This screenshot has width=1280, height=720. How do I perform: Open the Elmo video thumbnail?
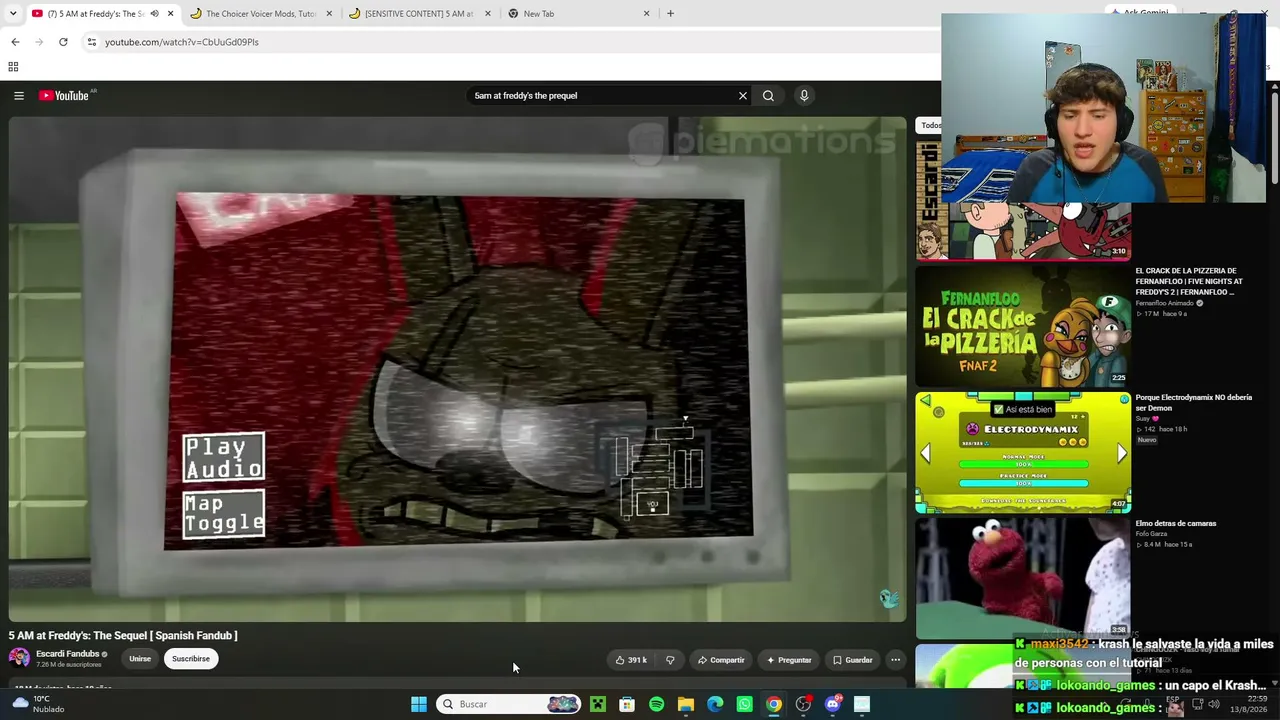(1023, 578)
